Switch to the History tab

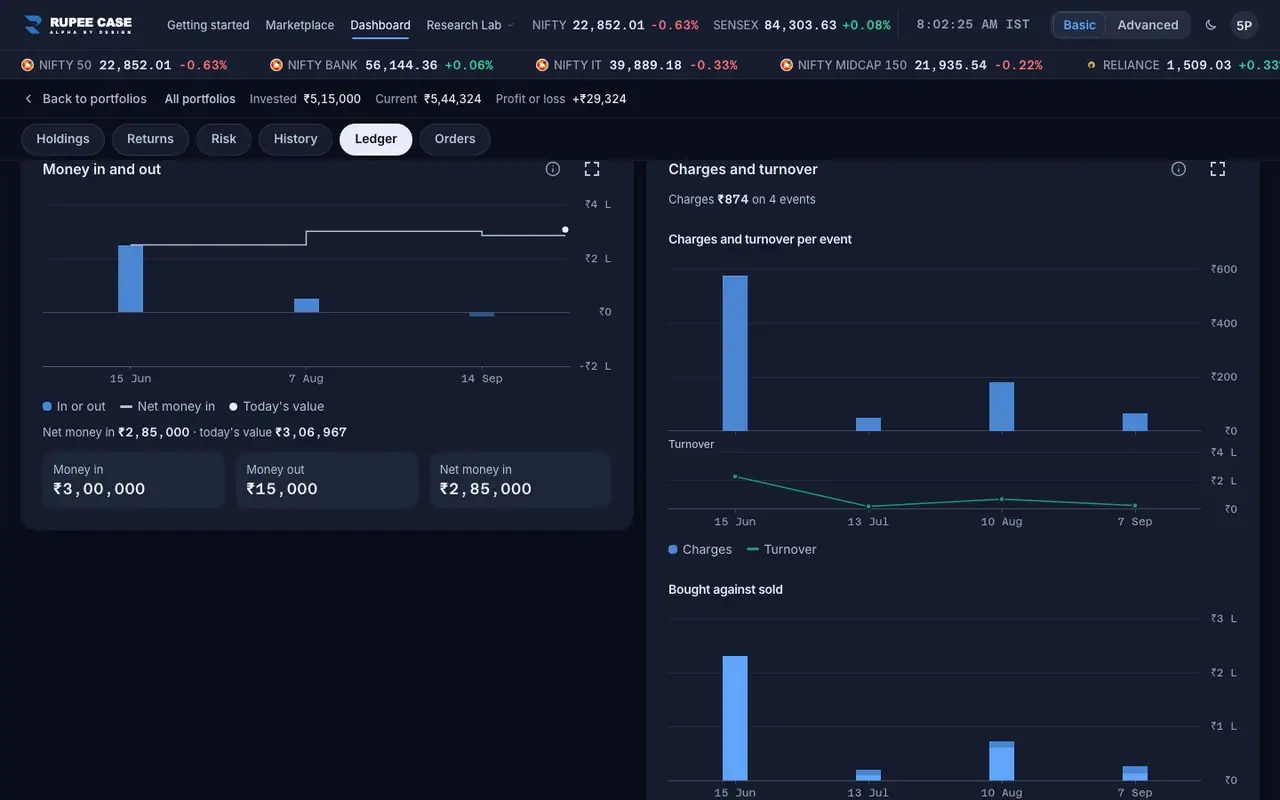tap(295, 139)
